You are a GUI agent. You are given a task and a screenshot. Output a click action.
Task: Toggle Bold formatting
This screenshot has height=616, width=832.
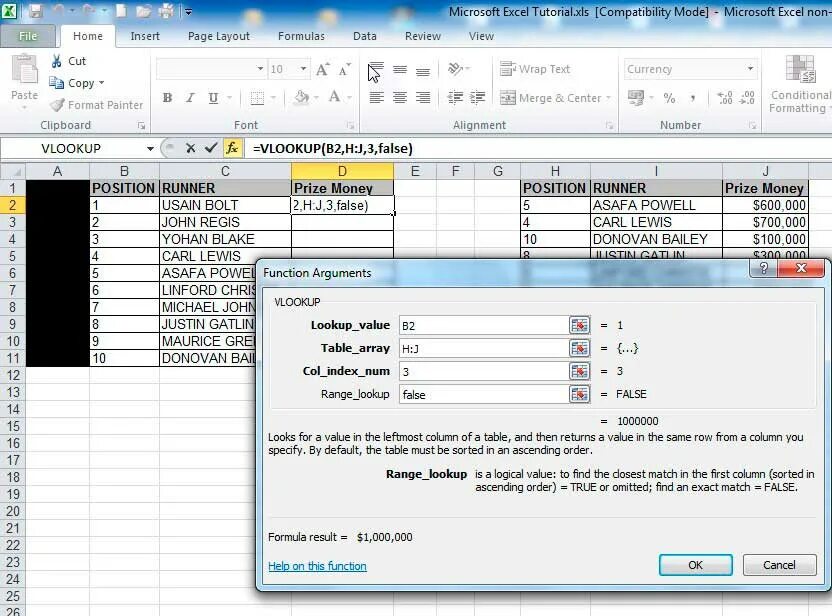(168, 98)
